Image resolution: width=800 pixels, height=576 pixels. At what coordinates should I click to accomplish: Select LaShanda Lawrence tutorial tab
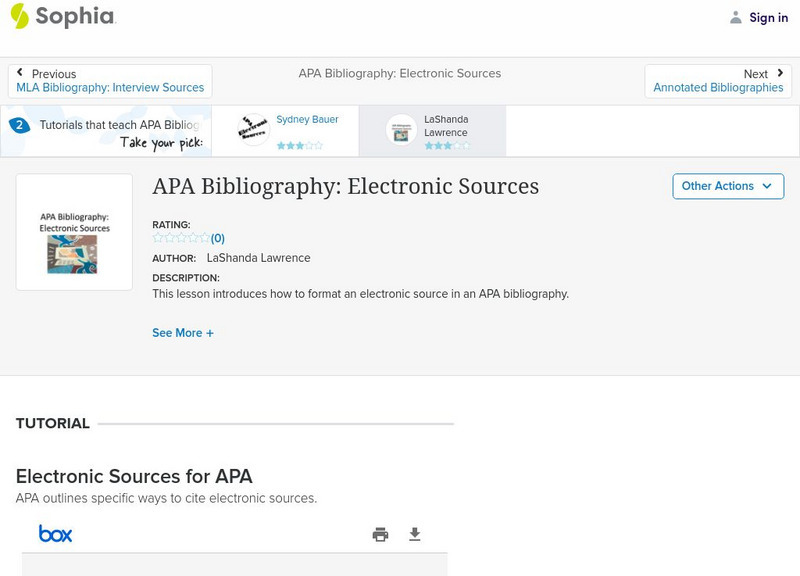click(445, 126)
